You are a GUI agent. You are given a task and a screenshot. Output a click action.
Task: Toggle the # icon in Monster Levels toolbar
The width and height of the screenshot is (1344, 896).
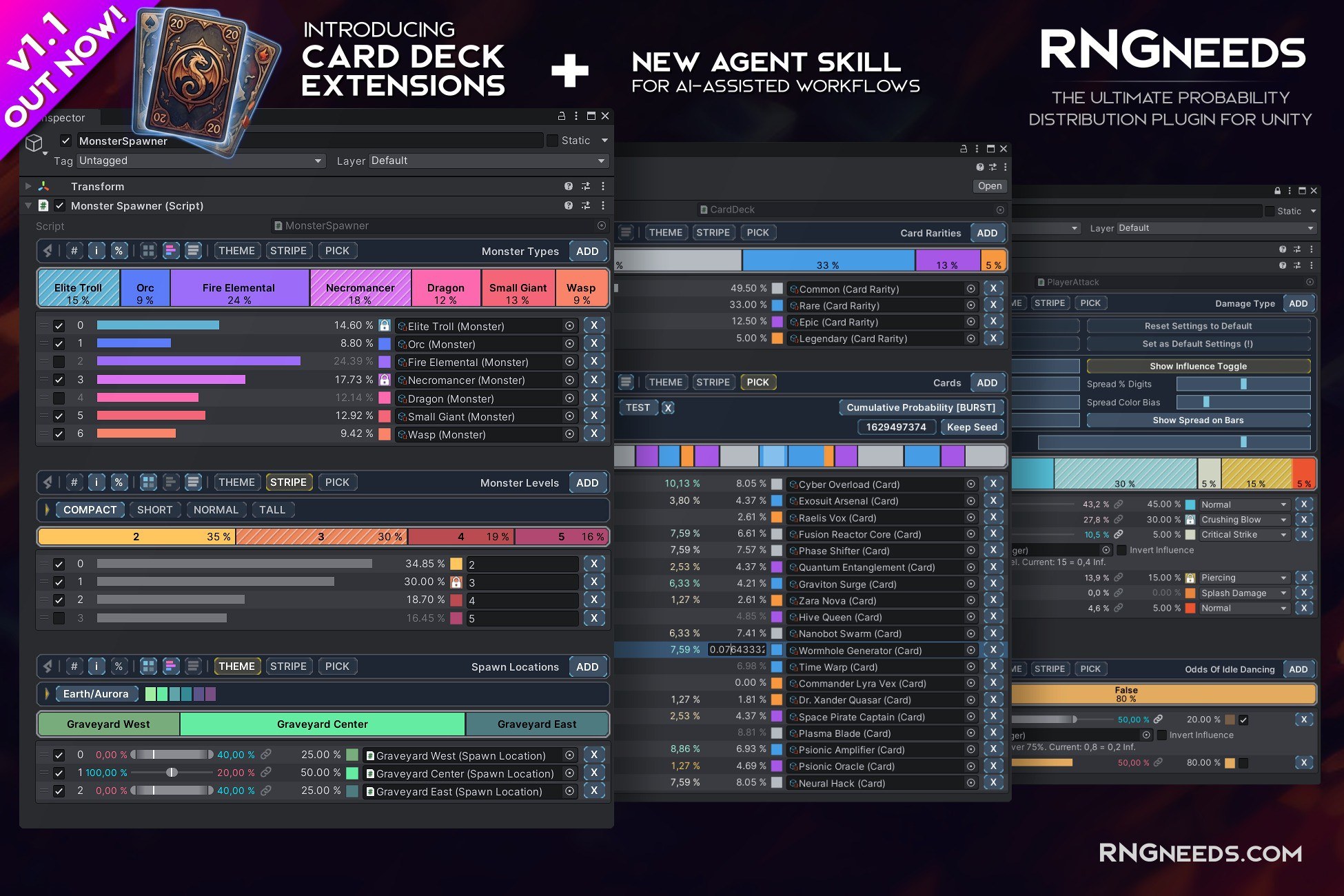(x=74, y=482)
